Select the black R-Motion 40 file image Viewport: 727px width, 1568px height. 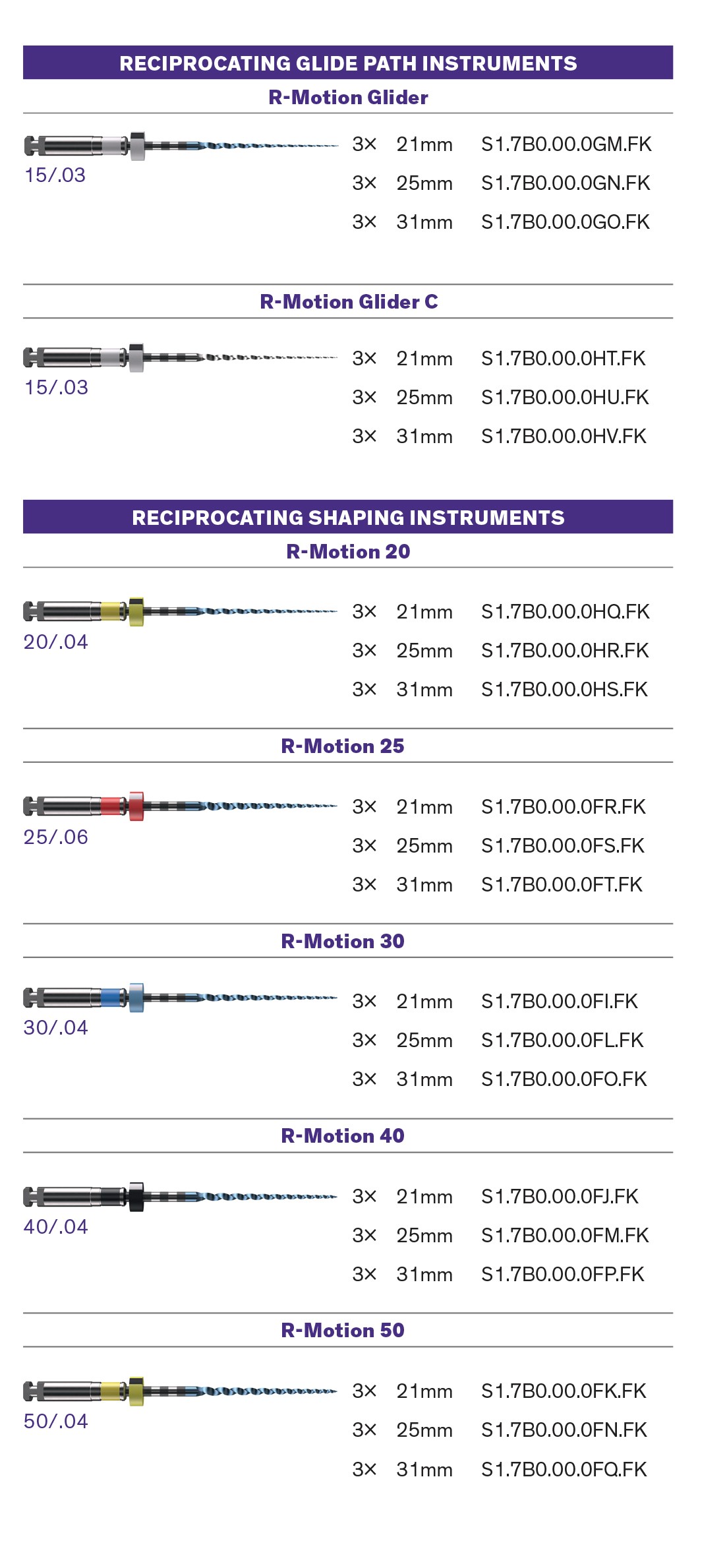[181, 1197]
